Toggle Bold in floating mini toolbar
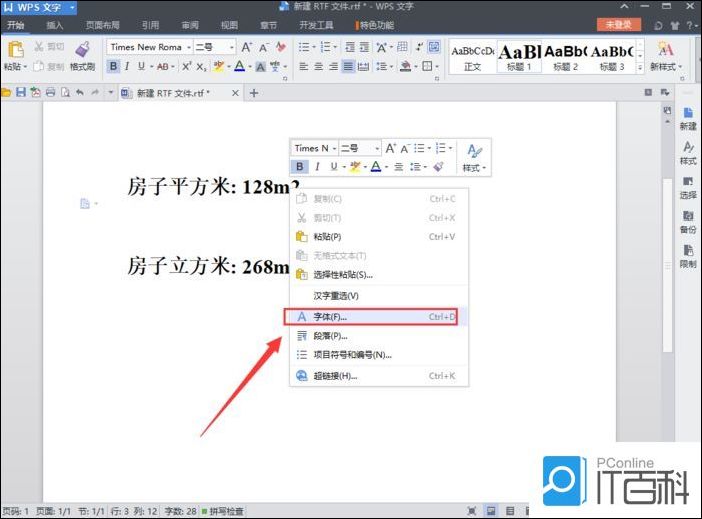Image resolution: width=702 pixels, height=519 pixels. point(300,167)
